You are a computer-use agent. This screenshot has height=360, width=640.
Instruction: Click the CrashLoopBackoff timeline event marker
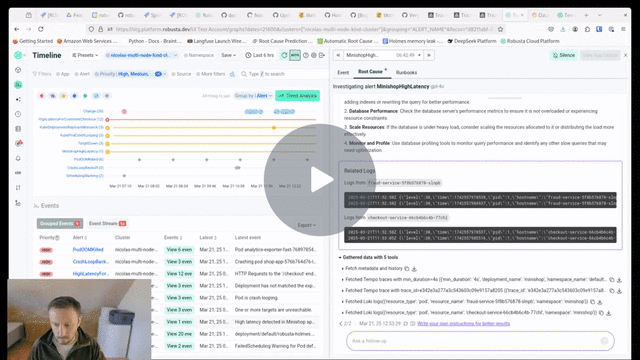tap(238, 168)
